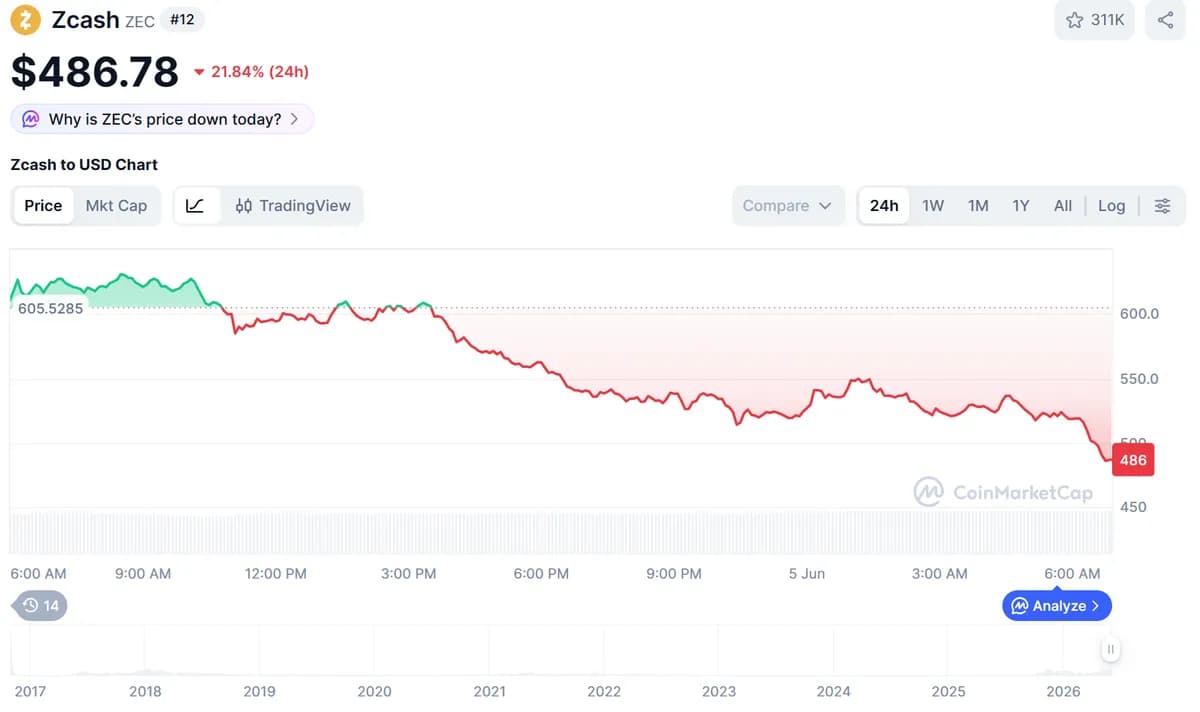Switch chart to Mkt Cap
The height and width of the screenshot is (712, 1200).
(x=116, y=206)
